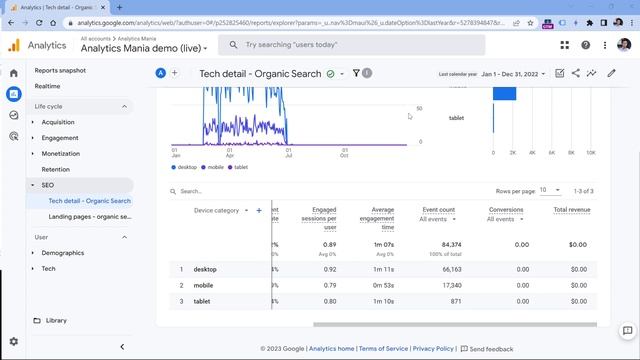Viewport: 640px width, 360px height.
Task: Collapse the User section
Action: click(x=124, y=237)
